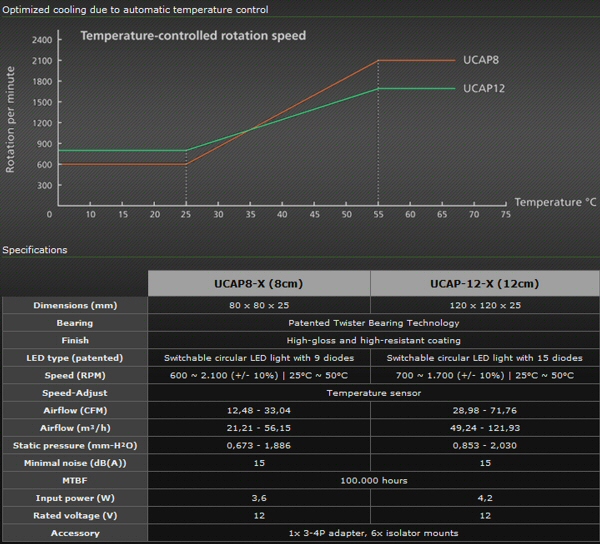Click 'High-gloss and high-resistant coating' cell
The width and height of the screenshot is (600, 544).
pos(373,340)
